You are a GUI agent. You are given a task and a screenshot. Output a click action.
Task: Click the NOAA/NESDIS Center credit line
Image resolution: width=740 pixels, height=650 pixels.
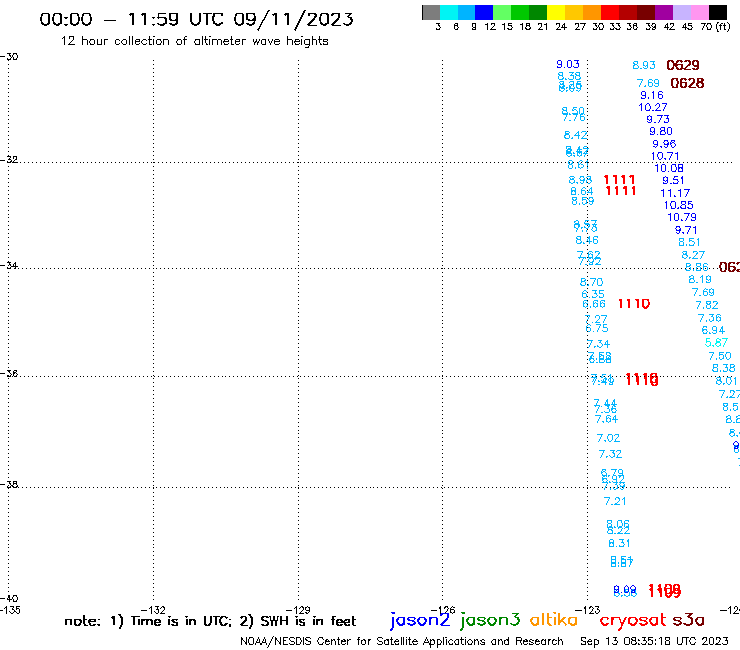pos(402,641)
